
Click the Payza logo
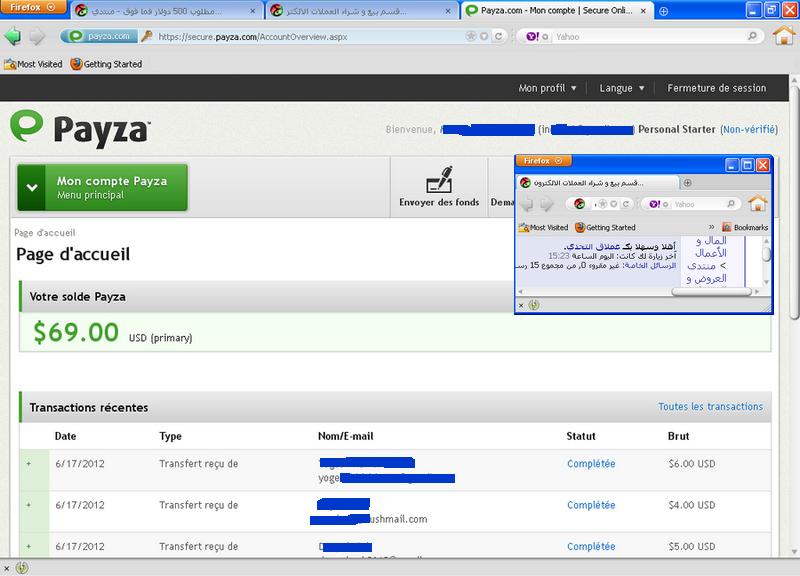pos(80,128)
